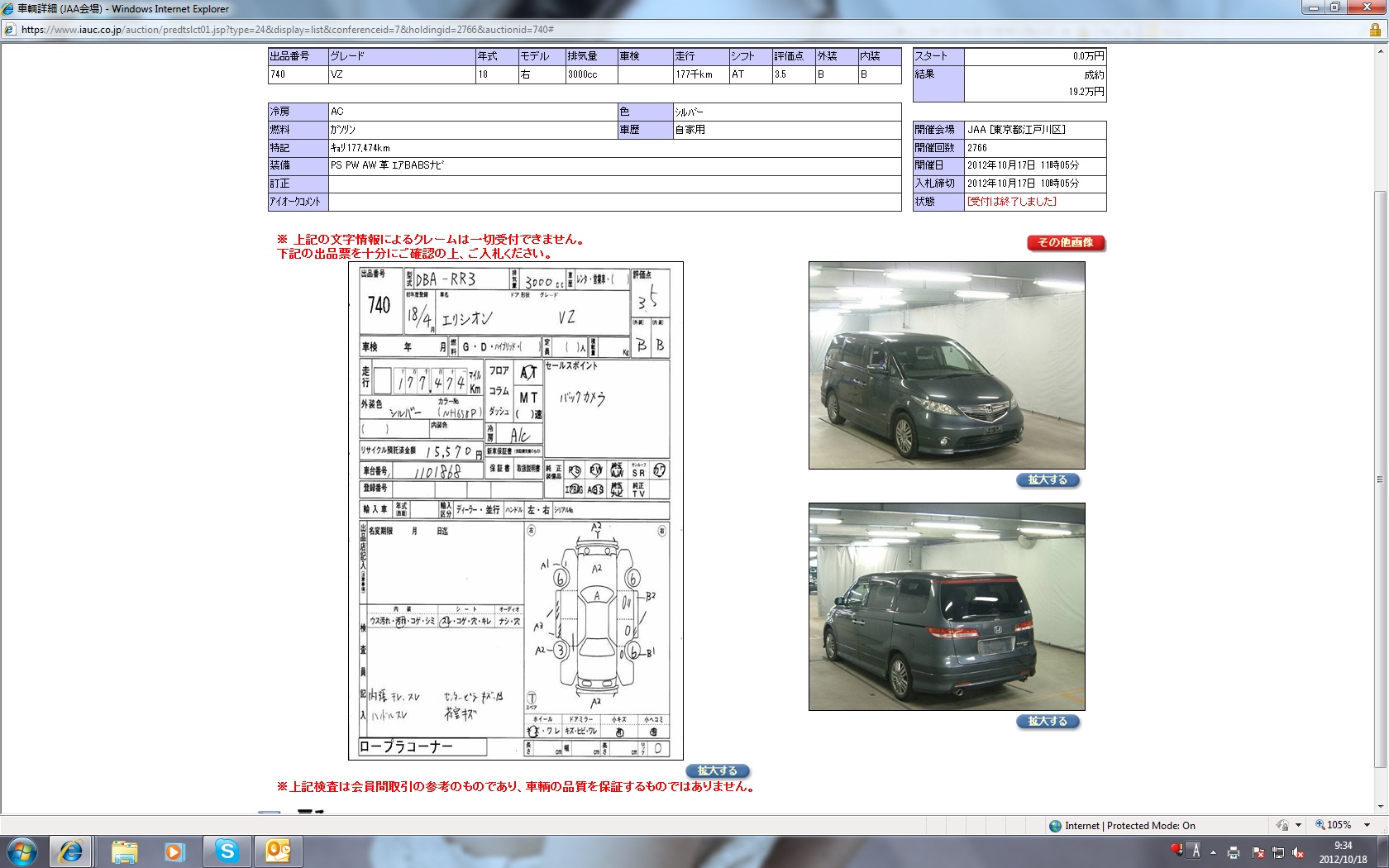Image resolution: width=1389 pixels, height=868 pixels.
Task: Click the front view car photo thumbnail
Action: [x=947, y=365]
